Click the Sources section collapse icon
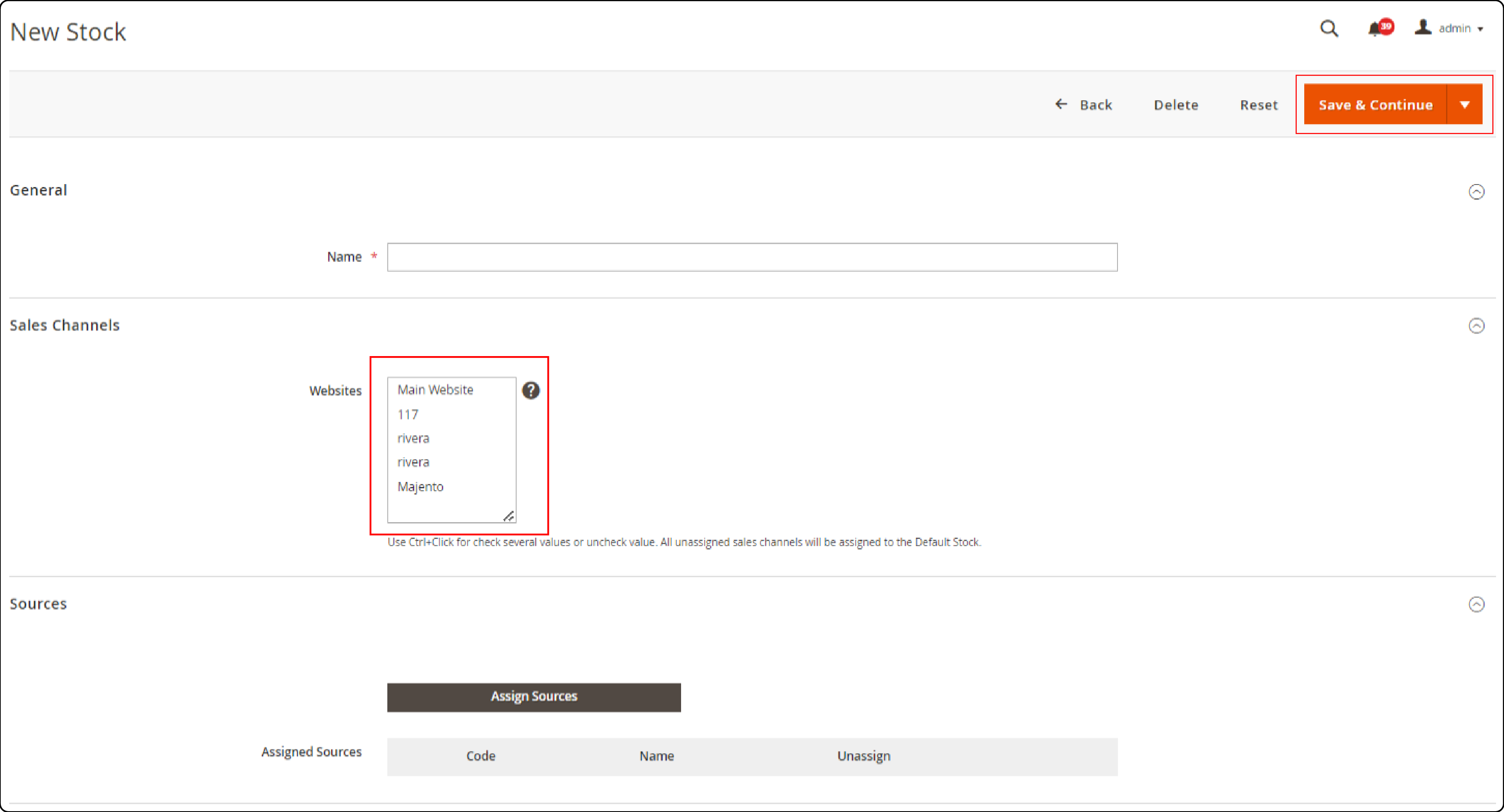This screenshot has width=1504, height=812. [1477, 605]
